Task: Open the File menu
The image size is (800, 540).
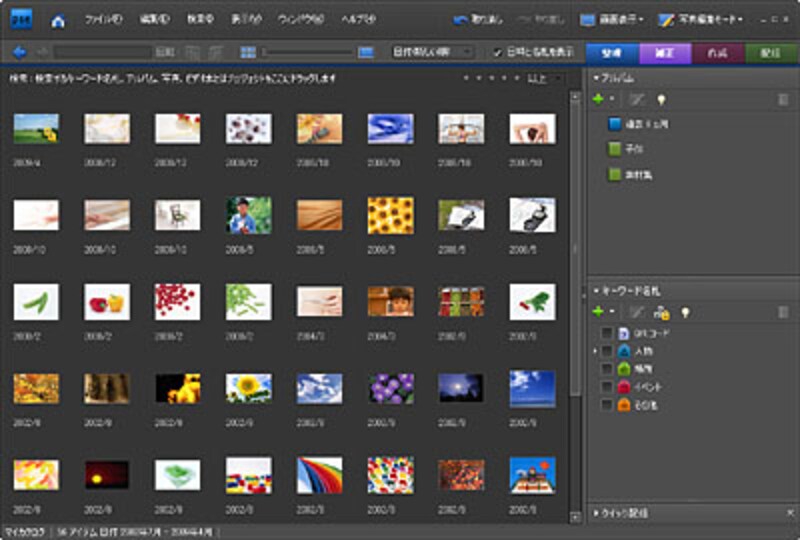Action: 103,20
